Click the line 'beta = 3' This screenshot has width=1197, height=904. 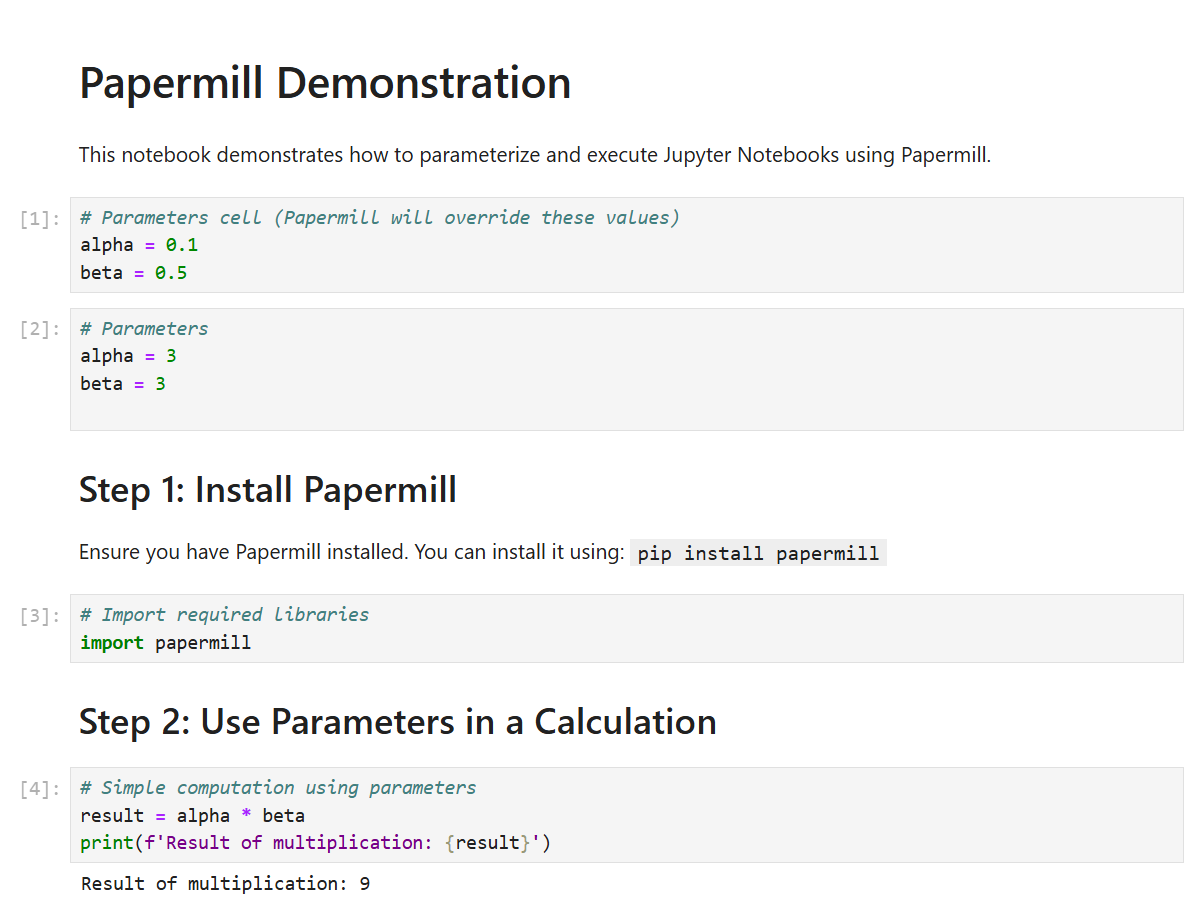point(123,383)
